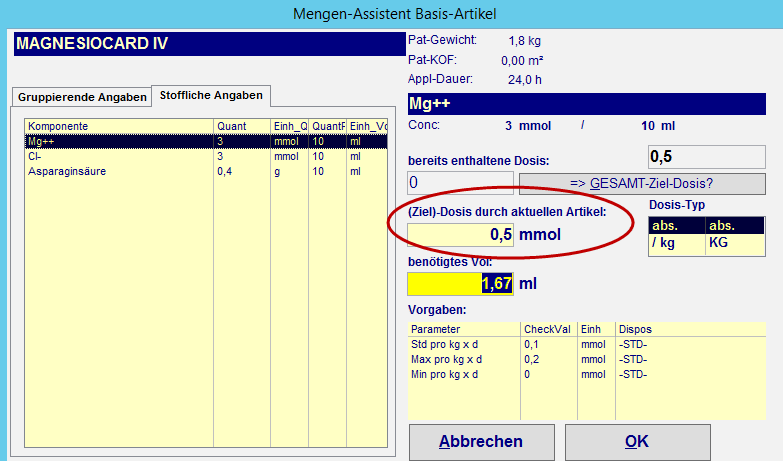This screenshot has width=783, height=461.
Task: Click the Quant column header
Action: tap(242, 126)
